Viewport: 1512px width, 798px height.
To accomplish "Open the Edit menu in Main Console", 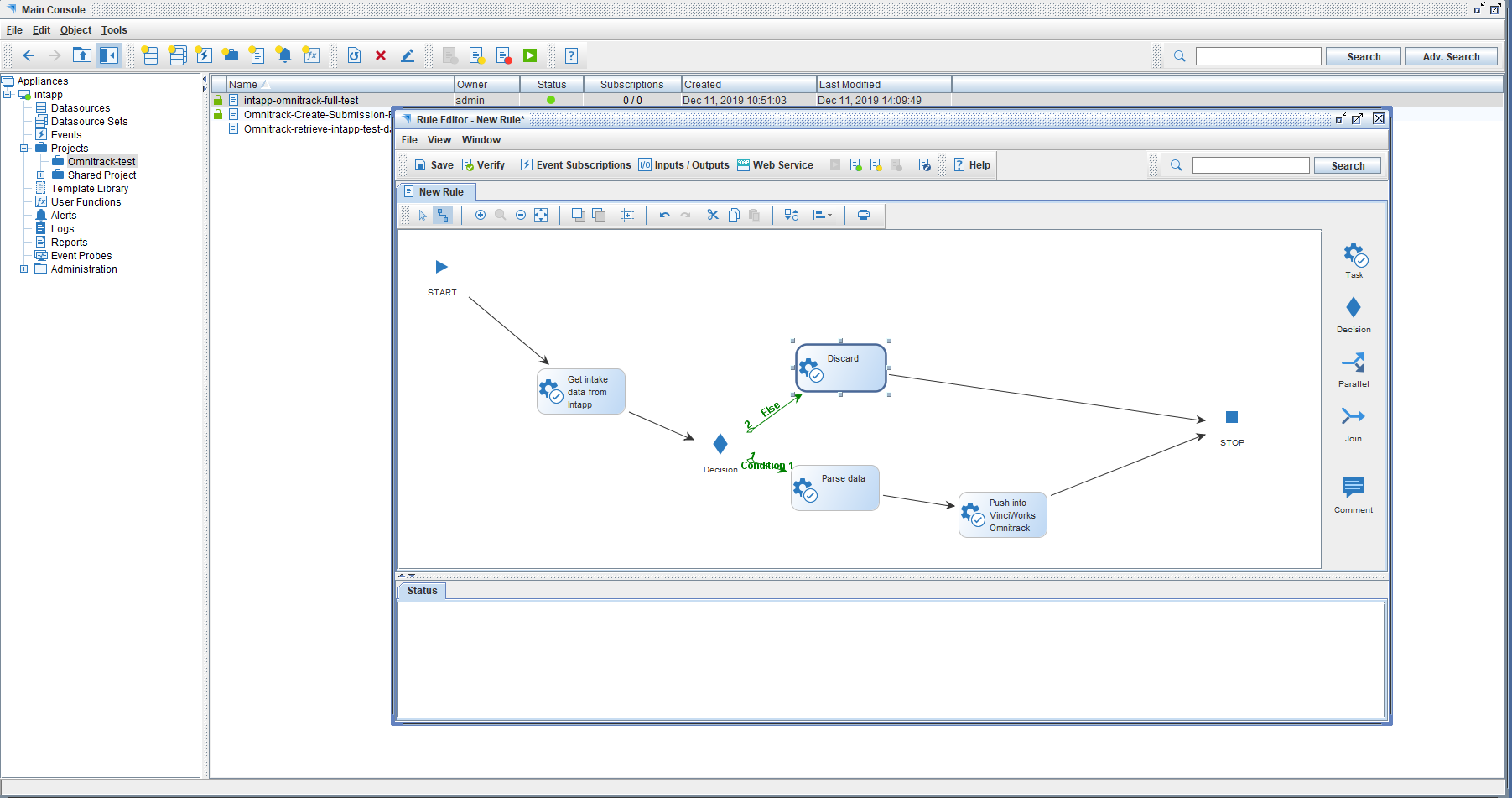I will click(x=41, y=30).
